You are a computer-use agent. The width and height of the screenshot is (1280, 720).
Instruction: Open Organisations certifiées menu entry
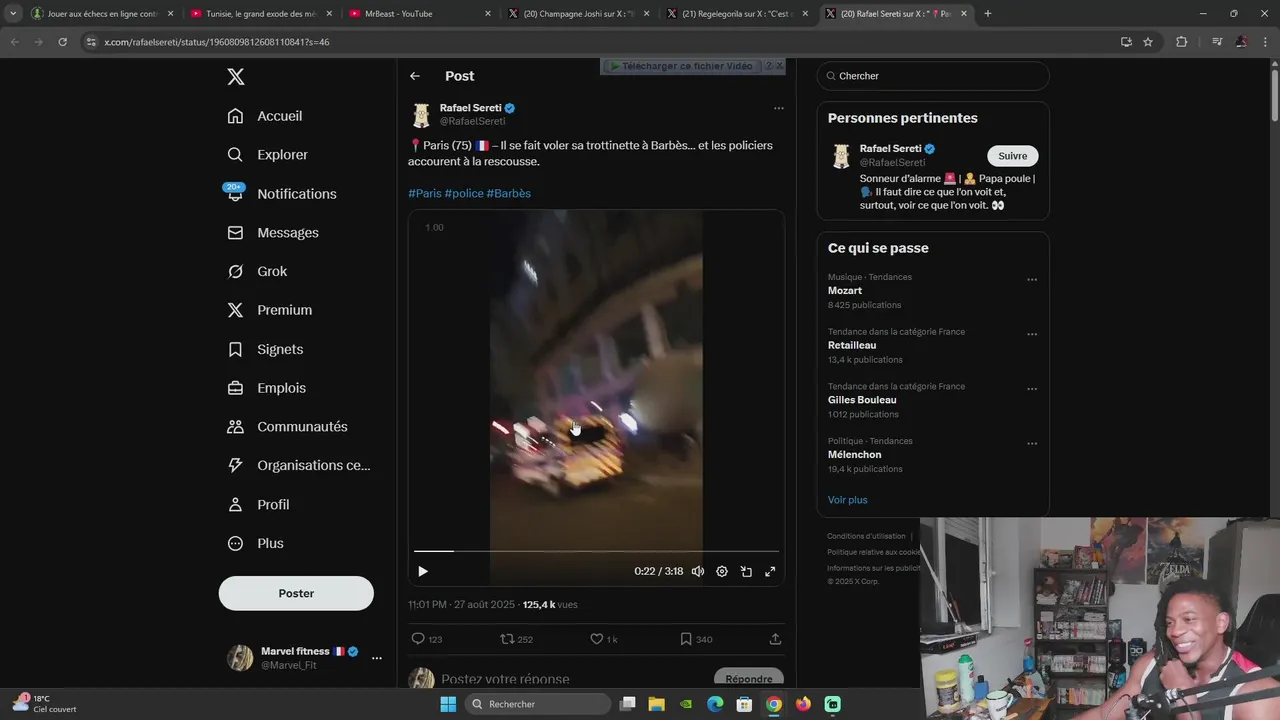coord(299,465)
